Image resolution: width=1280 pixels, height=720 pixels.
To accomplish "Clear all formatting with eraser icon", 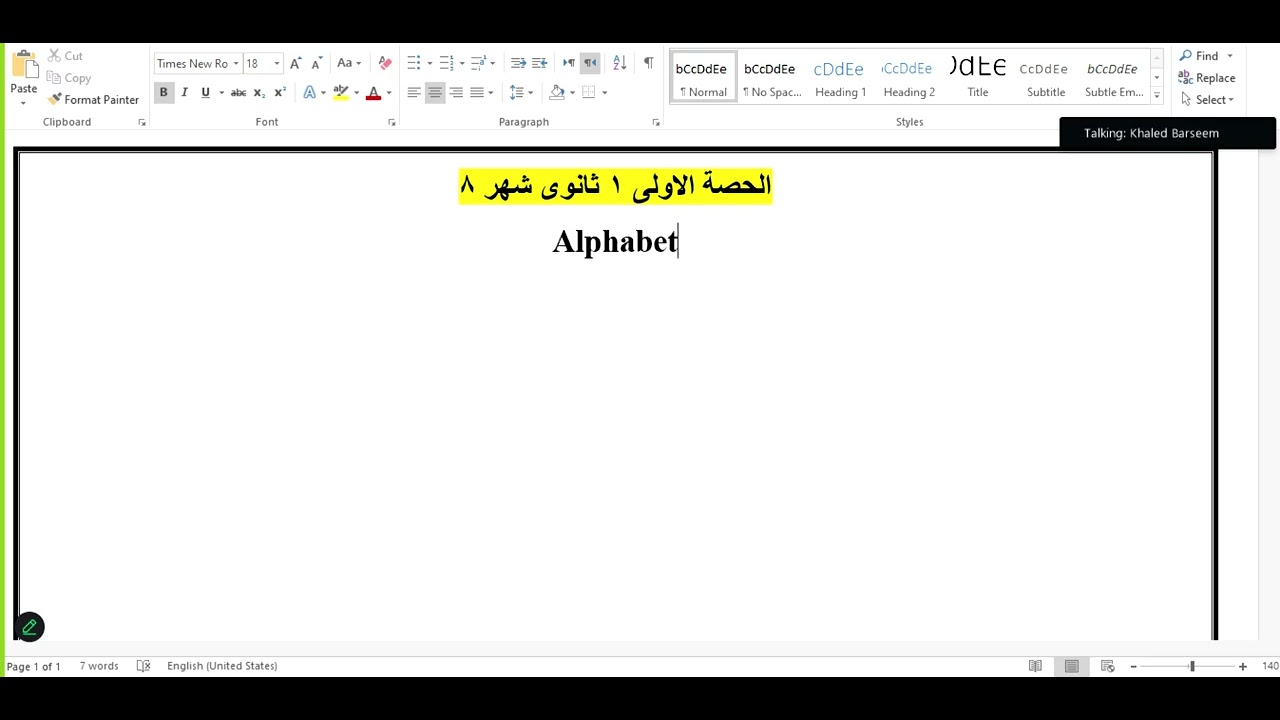I will pos(385,63).
